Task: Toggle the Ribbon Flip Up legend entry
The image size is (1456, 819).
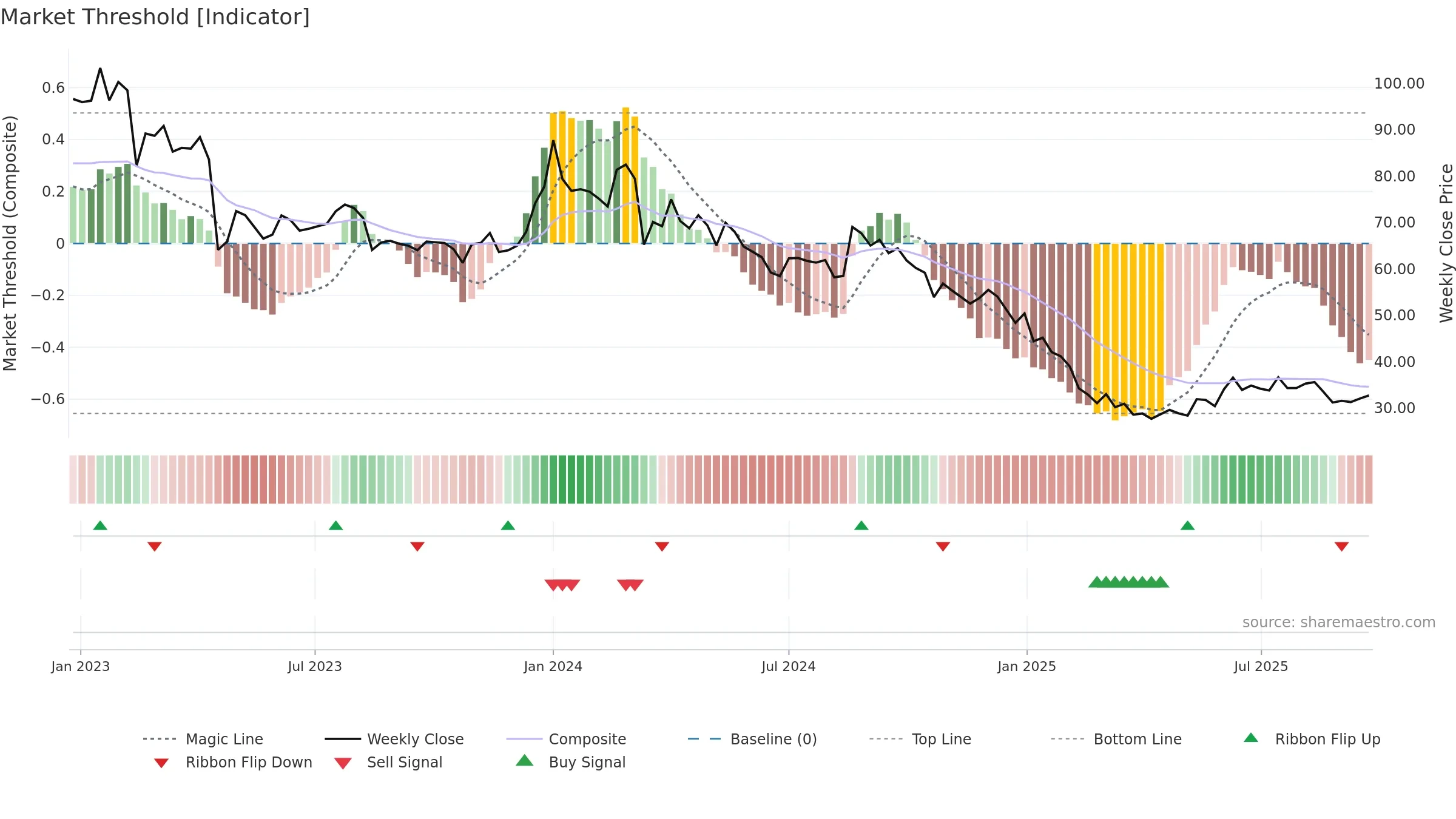Action: coord(1312,739)
